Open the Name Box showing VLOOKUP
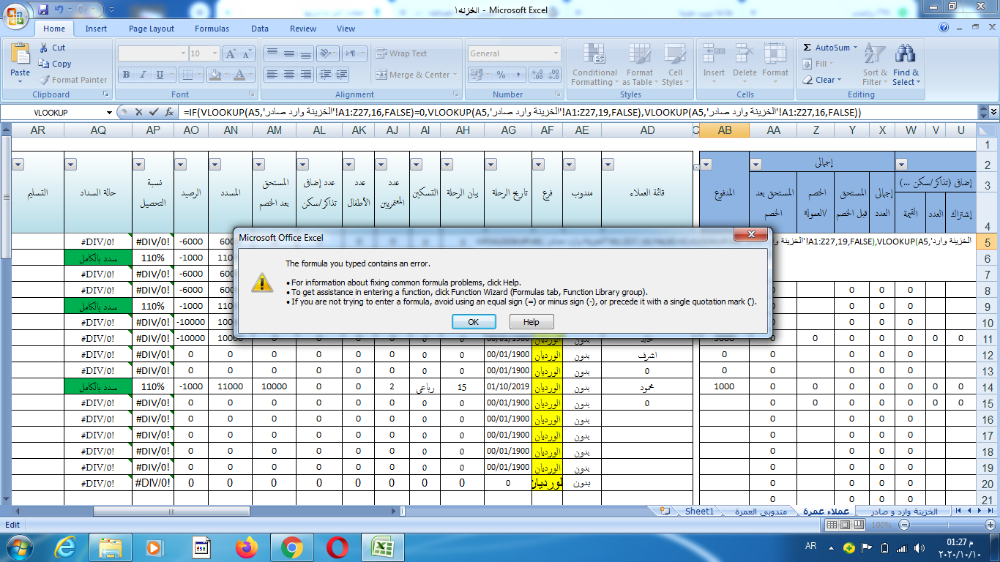The height and width of the screenshot is (562, 1000). (x=57, y=112)
